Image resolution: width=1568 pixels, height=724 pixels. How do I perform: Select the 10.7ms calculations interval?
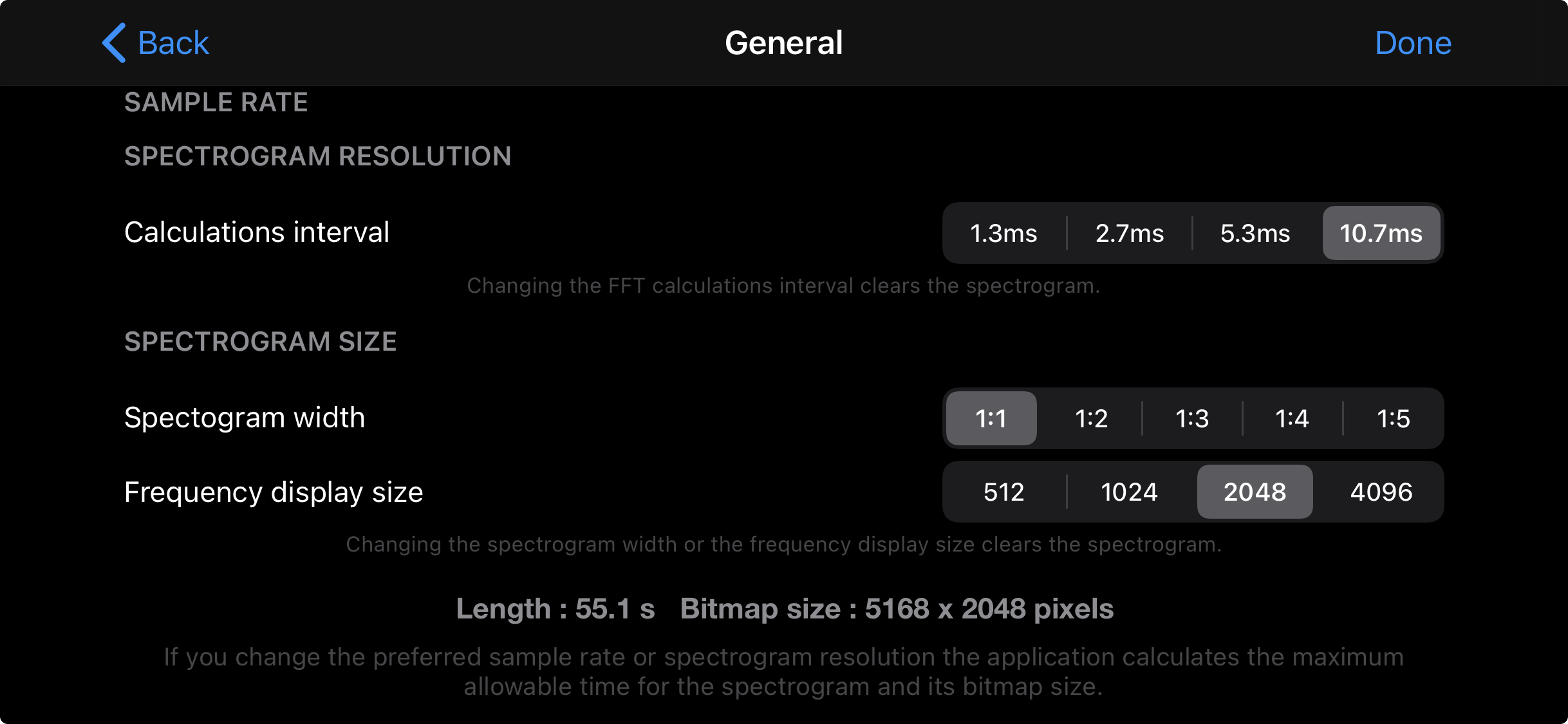click(1381, 233)
